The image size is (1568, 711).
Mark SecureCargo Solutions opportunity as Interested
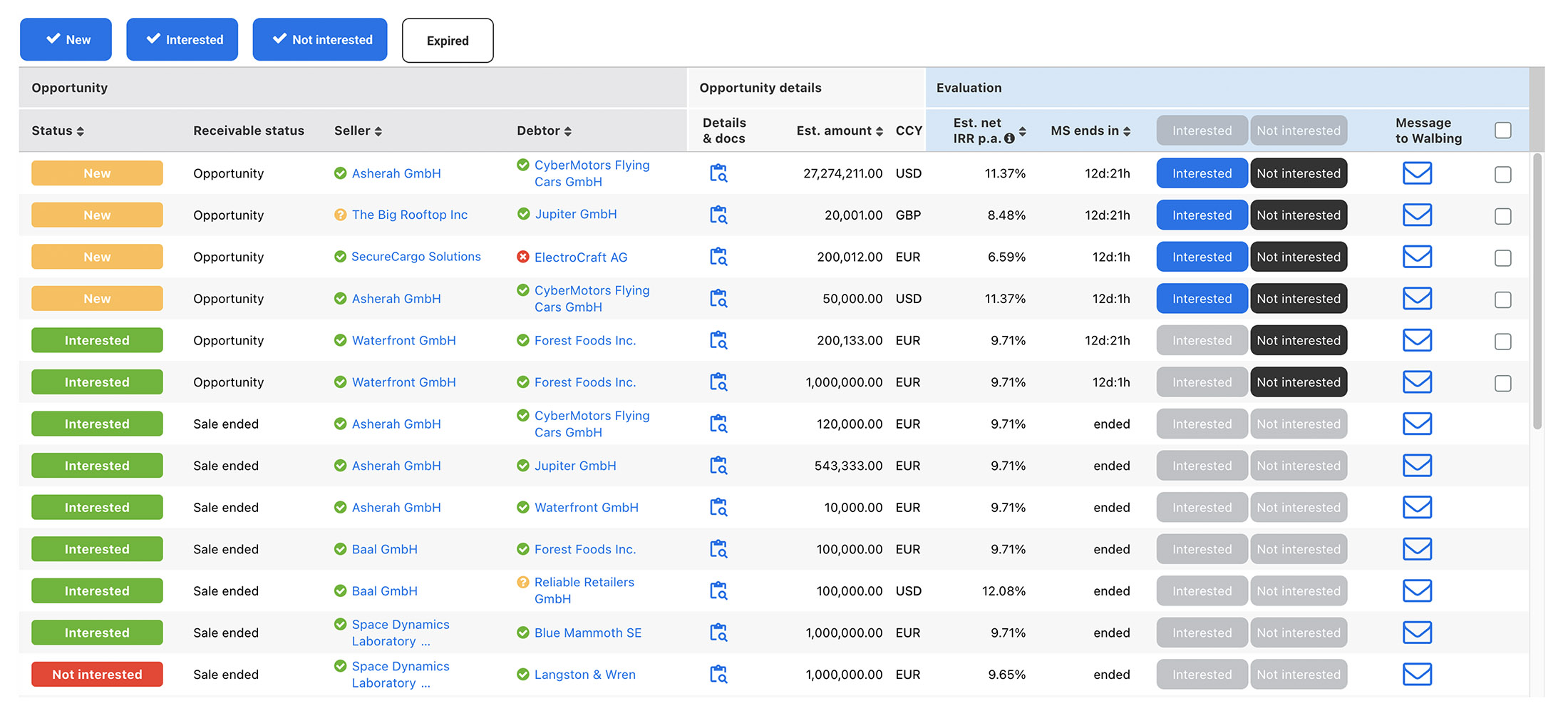point(1202,257)
